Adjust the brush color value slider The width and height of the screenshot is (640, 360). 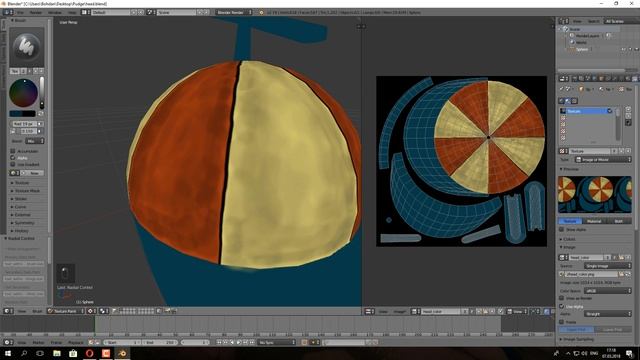42,93
